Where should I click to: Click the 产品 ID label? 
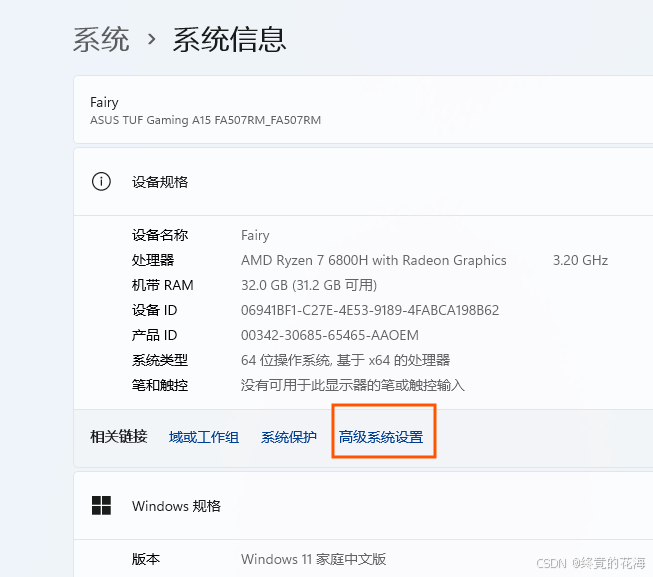[x=155, y=335]
